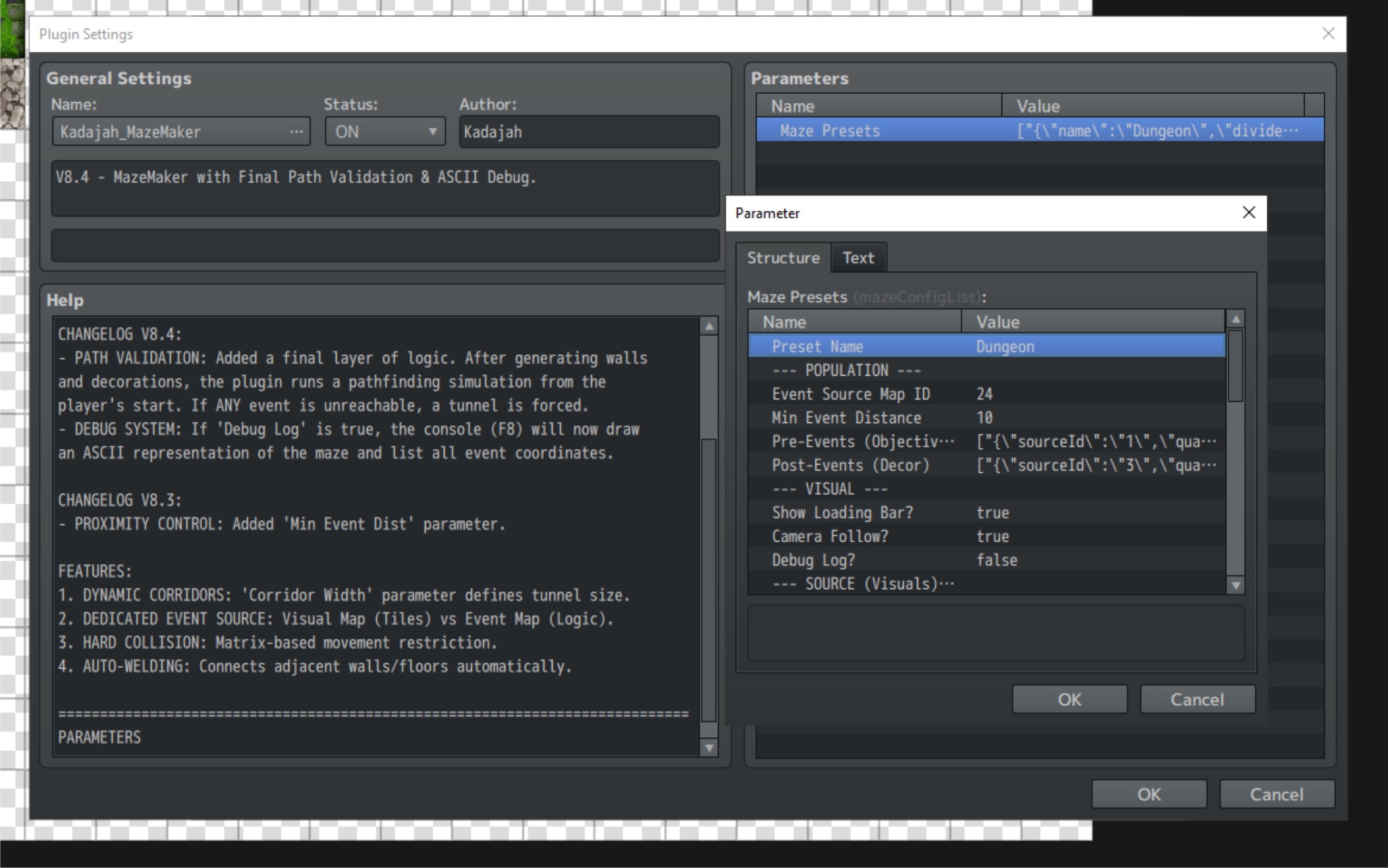
Task: Select the Camera Follow? row
Action: tap(986, 537)
